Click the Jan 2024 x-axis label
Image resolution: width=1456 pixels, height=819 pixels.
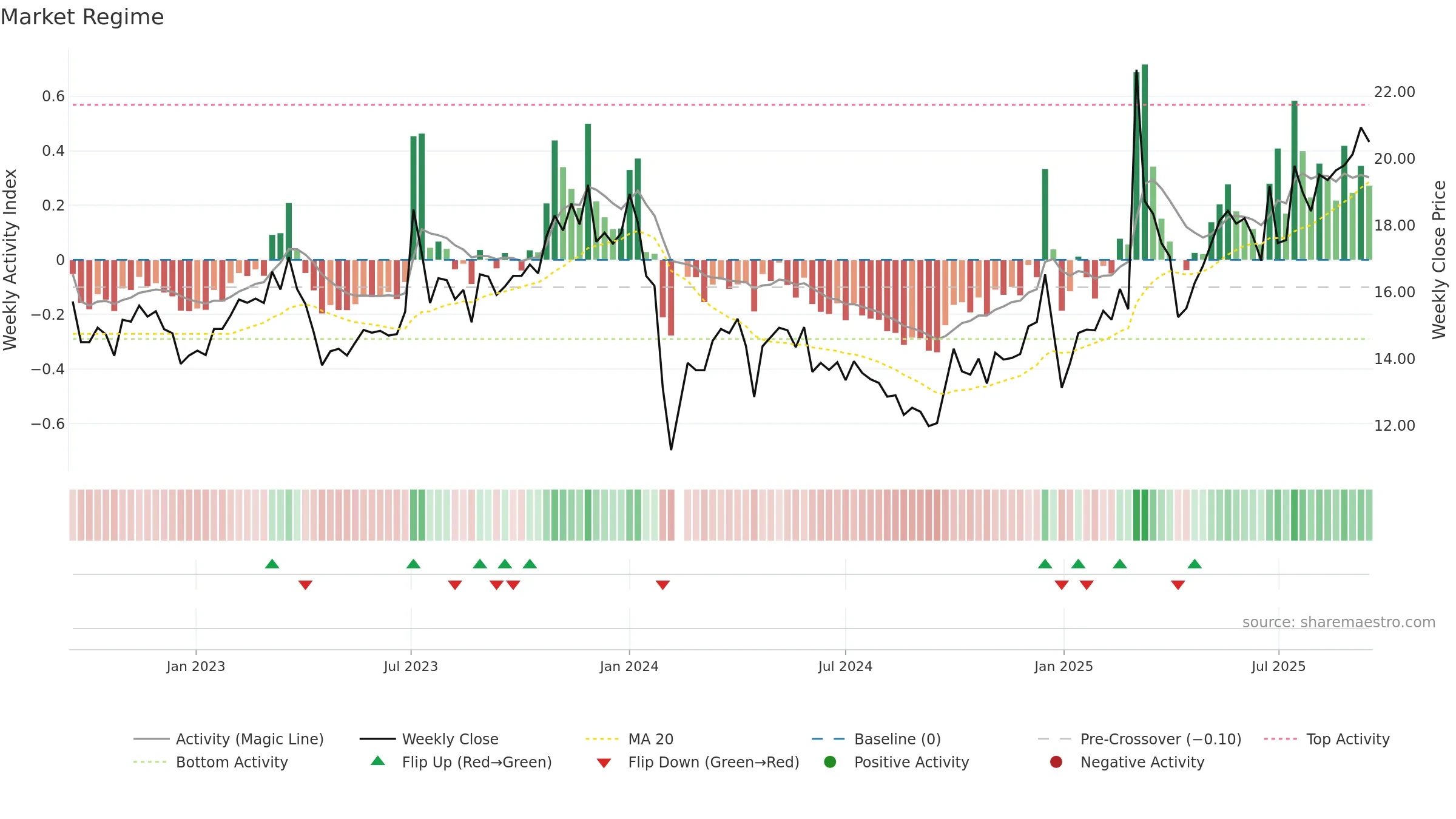629,667
